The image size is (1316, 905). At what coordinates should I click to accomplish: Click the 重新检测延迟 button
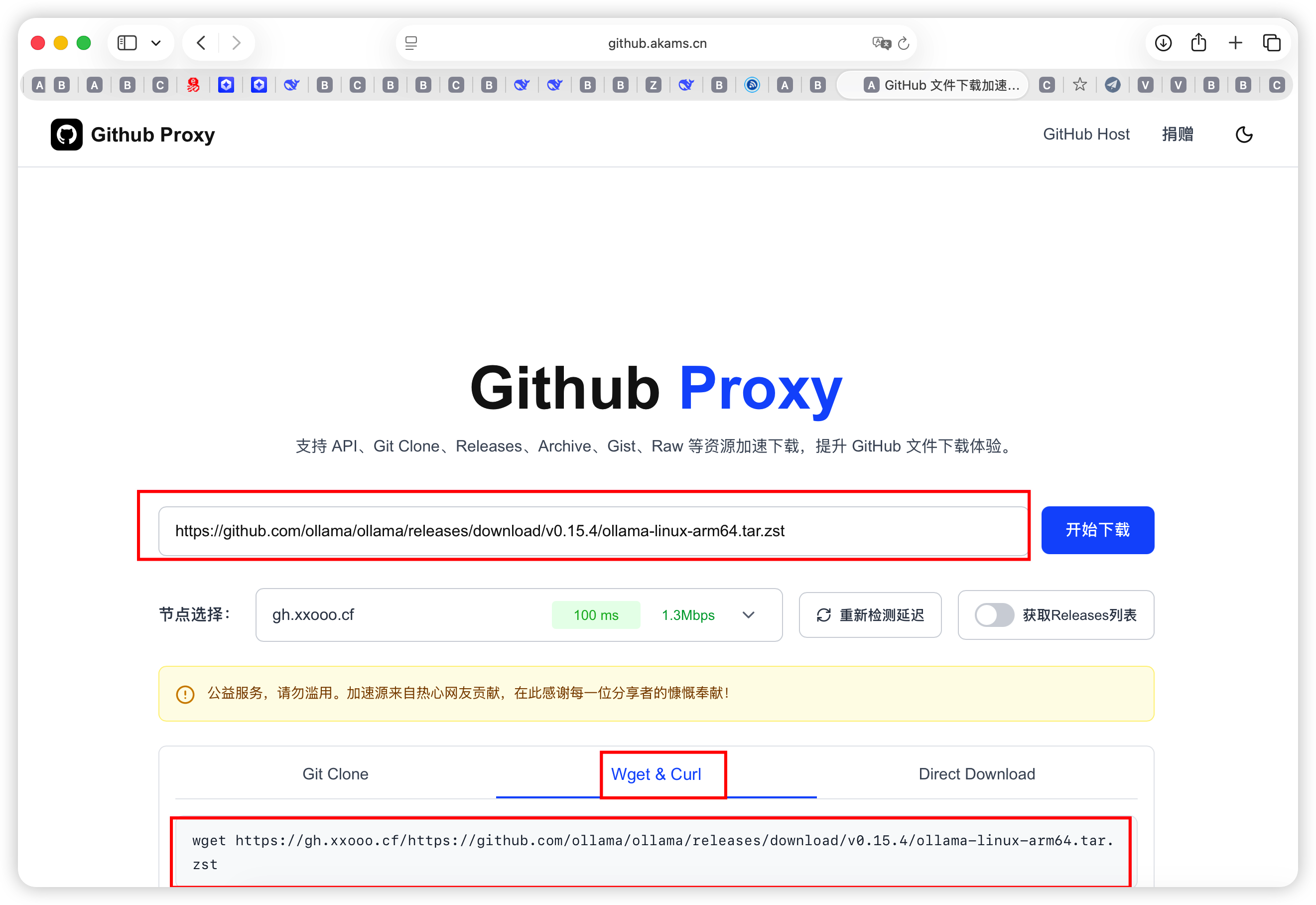coord(870,614)
